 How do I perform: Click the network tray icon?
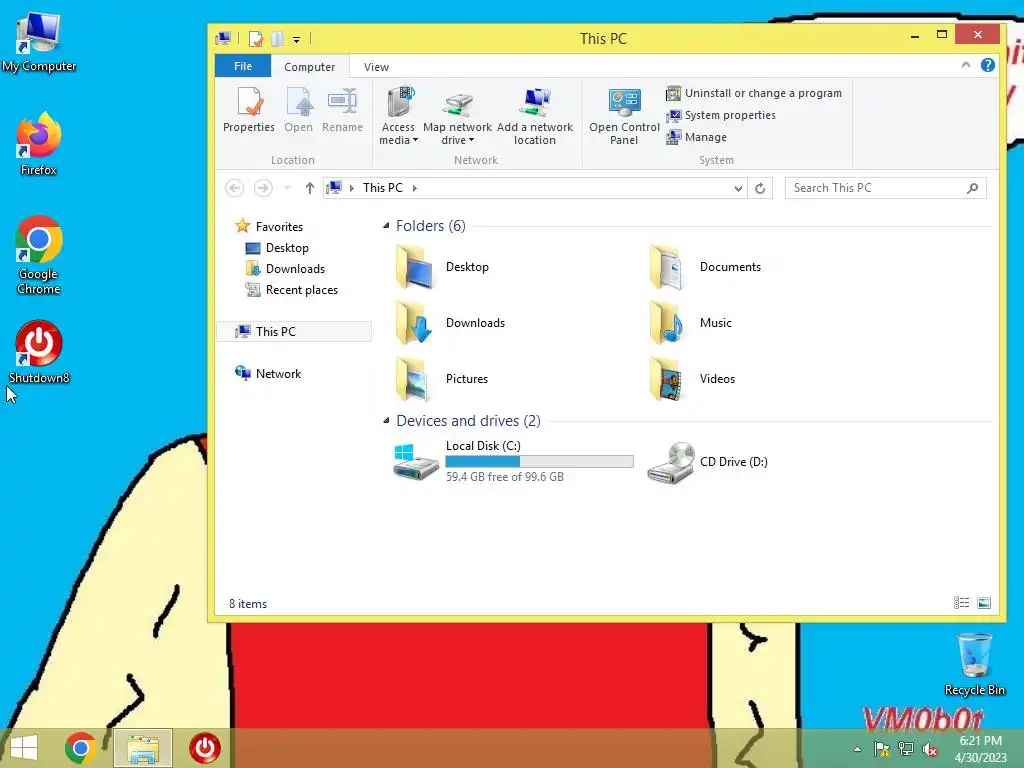[x=906, y=749]
